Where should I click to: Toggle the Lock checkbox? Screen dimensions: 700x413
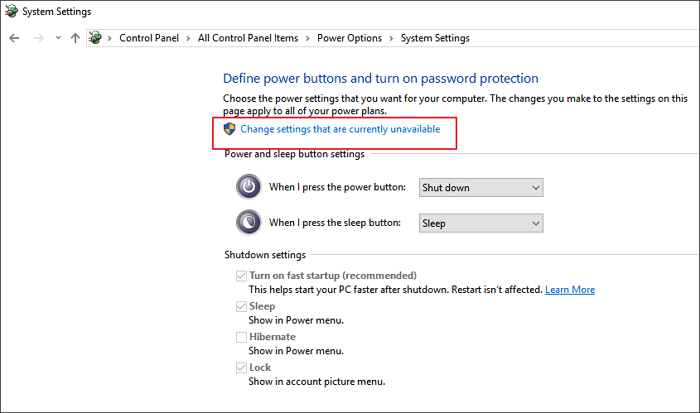tap(241, 368)
